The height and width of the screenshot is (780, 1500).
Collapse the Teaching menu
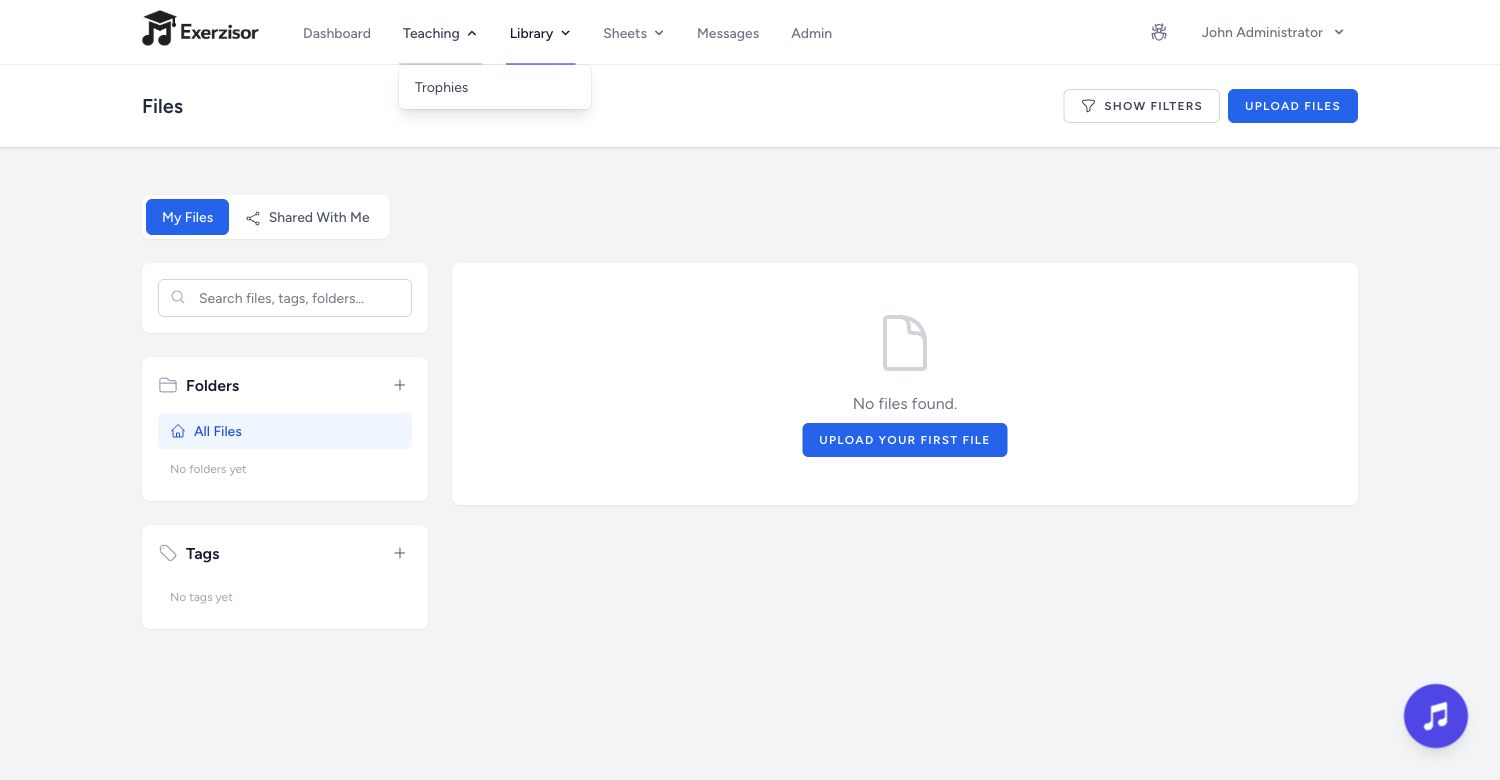440,33
